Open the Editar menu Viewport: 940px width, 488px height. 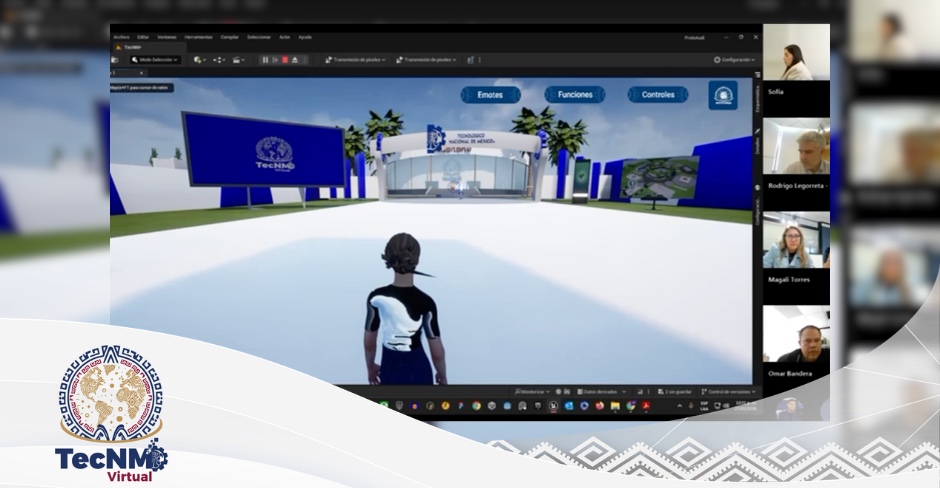[x=143, y=37]
